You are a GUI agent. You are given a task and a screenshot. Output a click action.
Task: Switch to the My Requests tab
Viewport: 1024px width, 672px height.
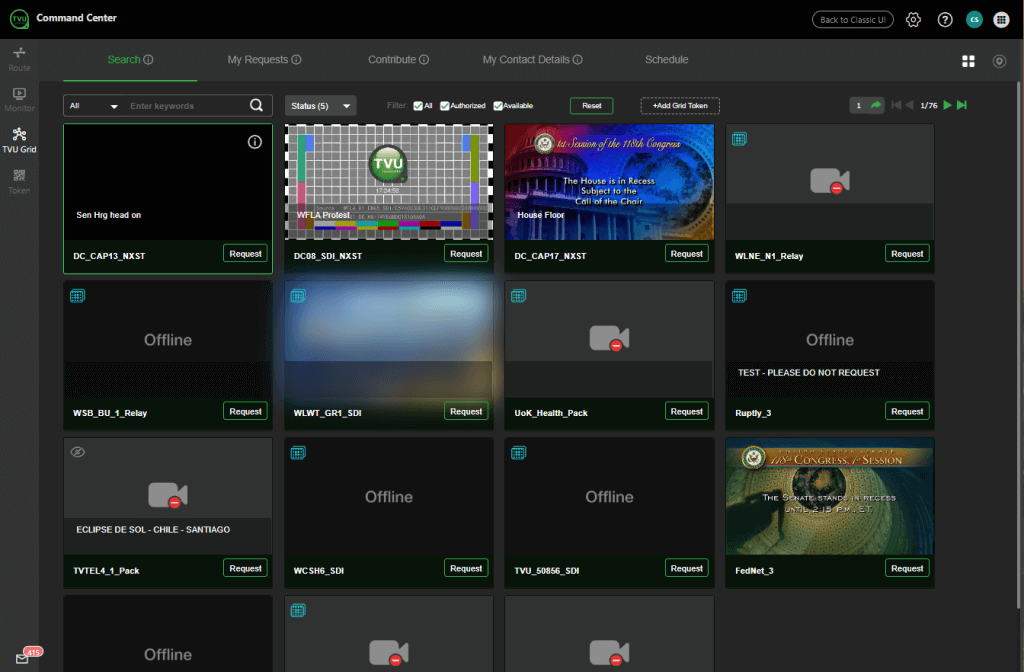click(x=257, y=59)
